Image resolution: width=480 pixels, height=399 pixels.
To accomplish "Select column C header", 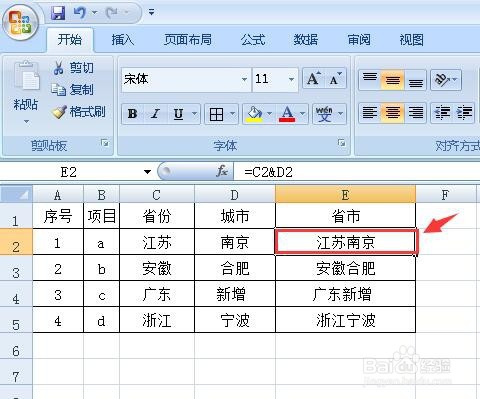I will (x=157, y=195).
